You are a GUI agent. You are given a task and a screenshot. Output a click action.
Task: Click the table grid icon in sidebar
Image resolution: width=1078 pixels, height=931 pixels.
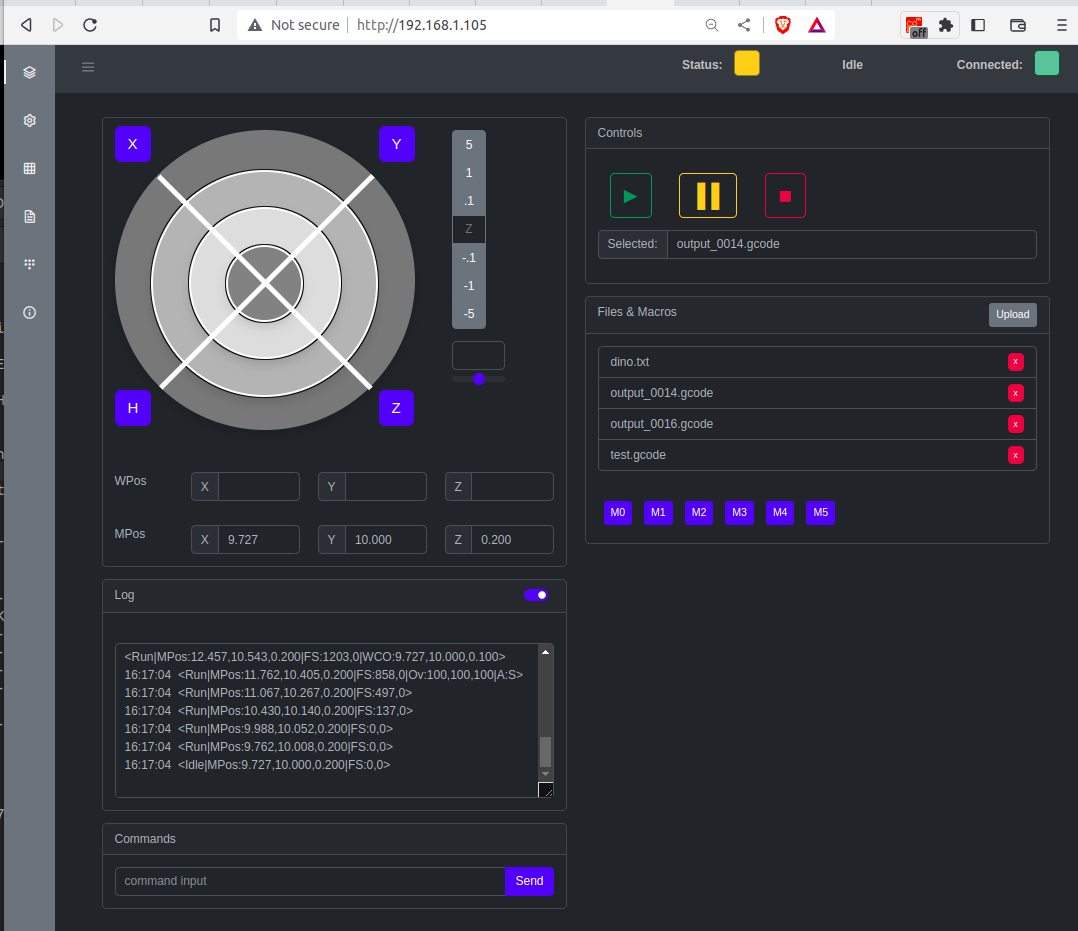(x=30, y=168)
